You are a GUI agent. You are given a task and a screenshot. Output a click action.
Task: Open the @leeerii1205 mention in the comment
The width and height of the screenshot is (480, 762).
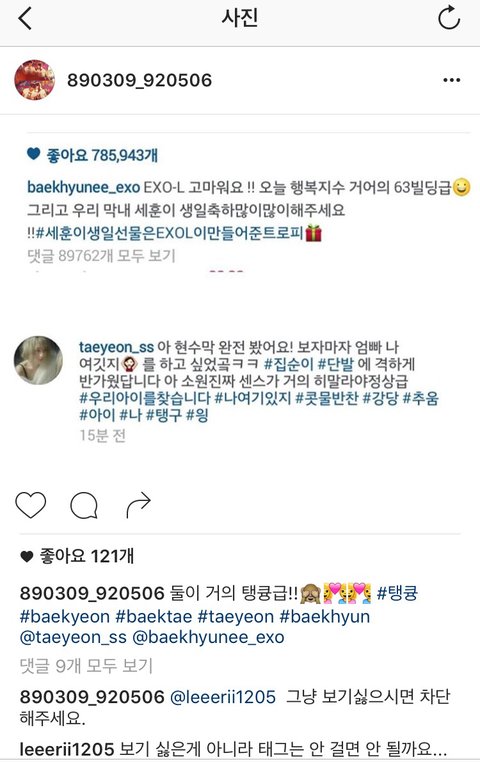[x=223, y=697]
